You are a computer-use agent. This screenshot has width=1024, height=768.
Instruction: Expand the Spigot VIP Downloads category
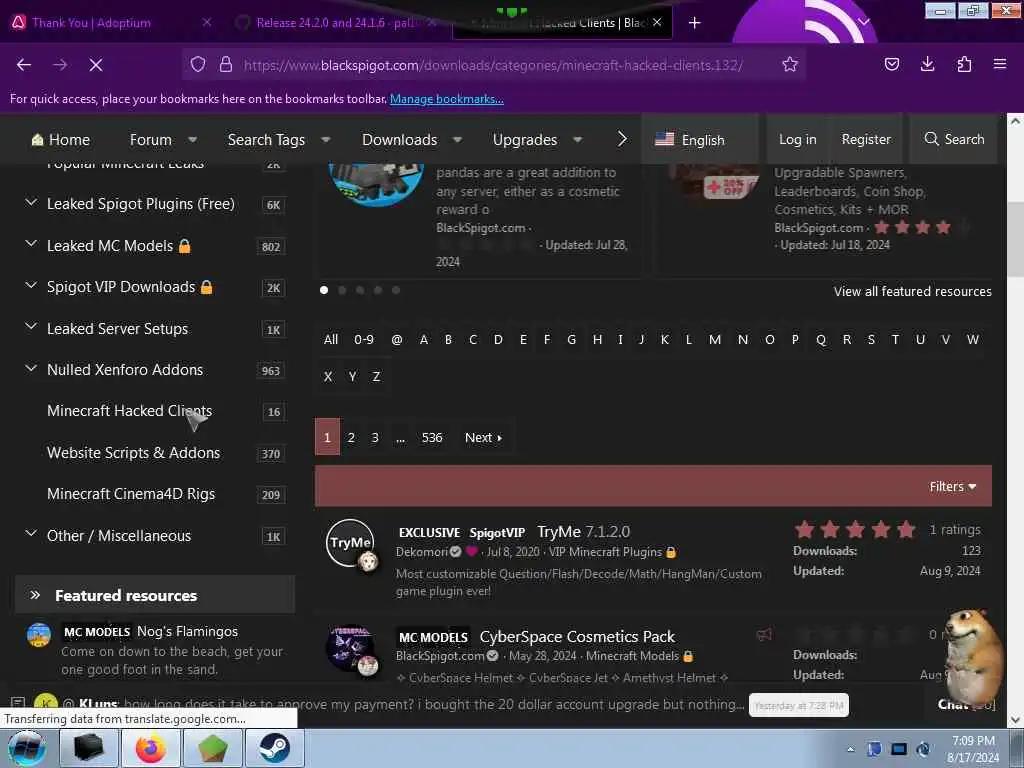(x=31, y=285)
